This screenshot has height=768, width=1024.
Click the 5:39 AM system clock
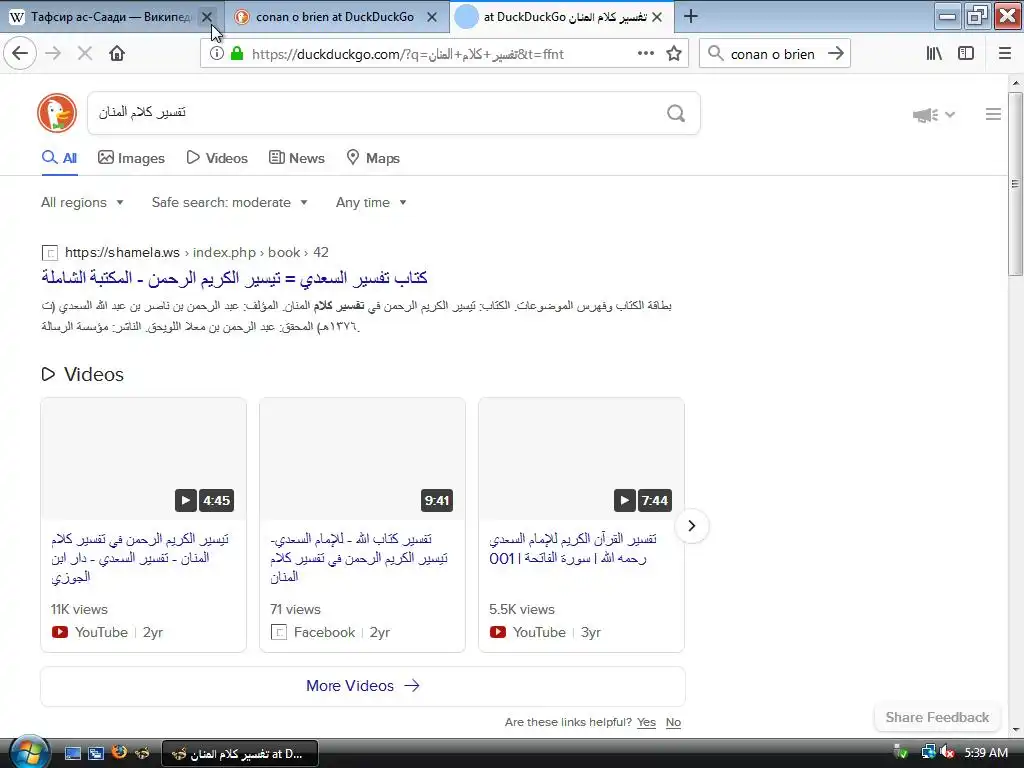(985, 753)
